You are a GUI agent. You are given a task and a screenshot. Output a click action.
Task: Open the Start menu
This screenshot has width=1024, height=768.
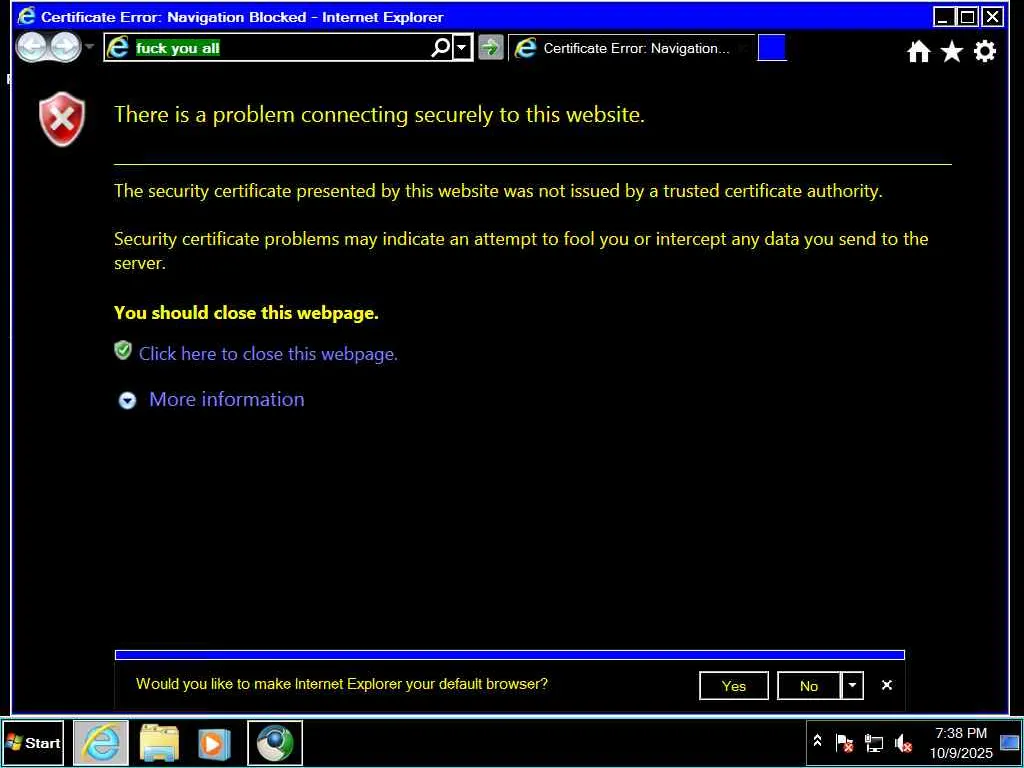pos(33,743)
